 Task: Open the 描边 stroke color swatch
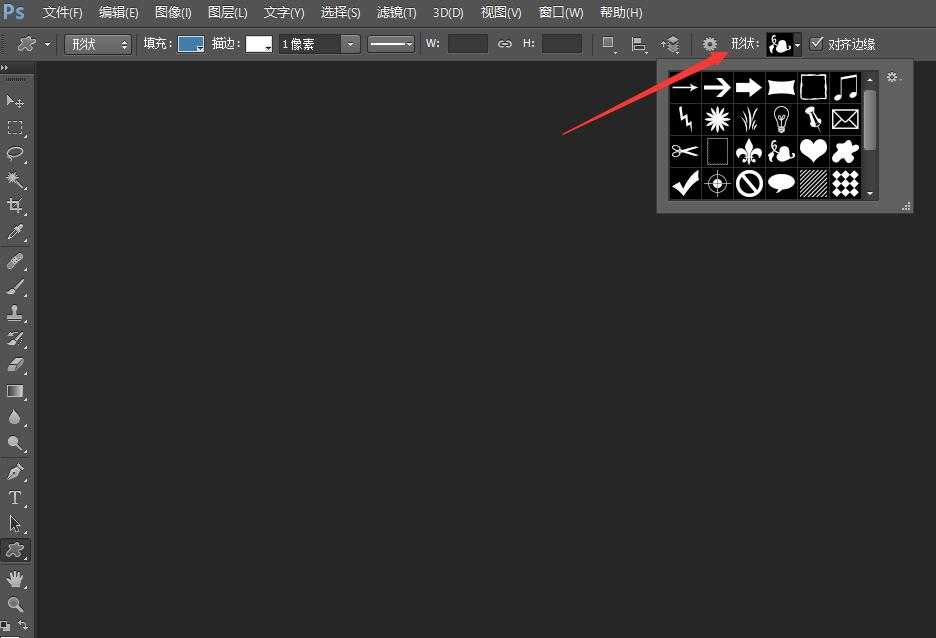coord(259,44)
